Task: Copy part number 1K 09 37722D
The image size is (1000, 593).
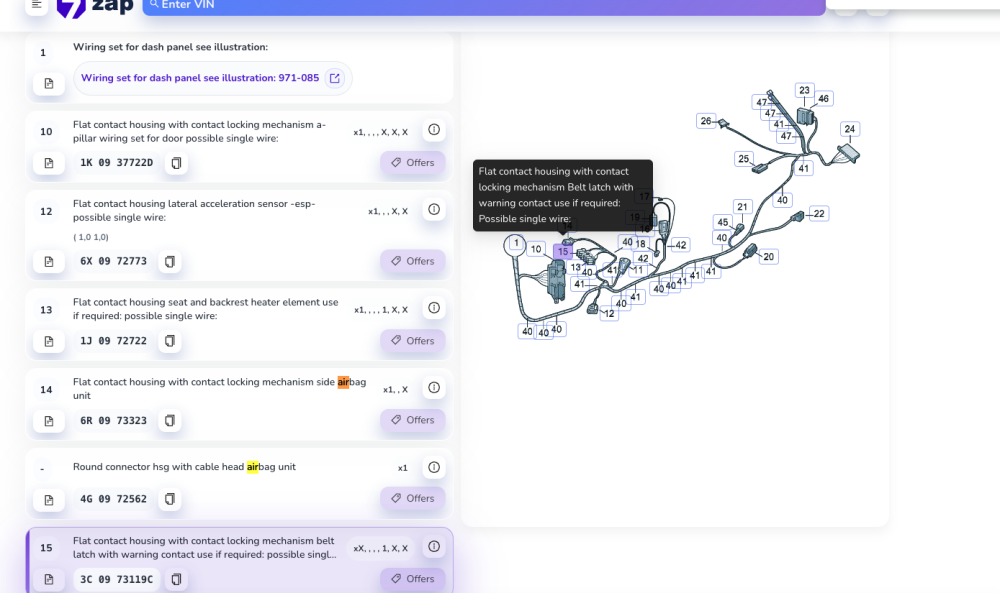Action: (176, 163)
